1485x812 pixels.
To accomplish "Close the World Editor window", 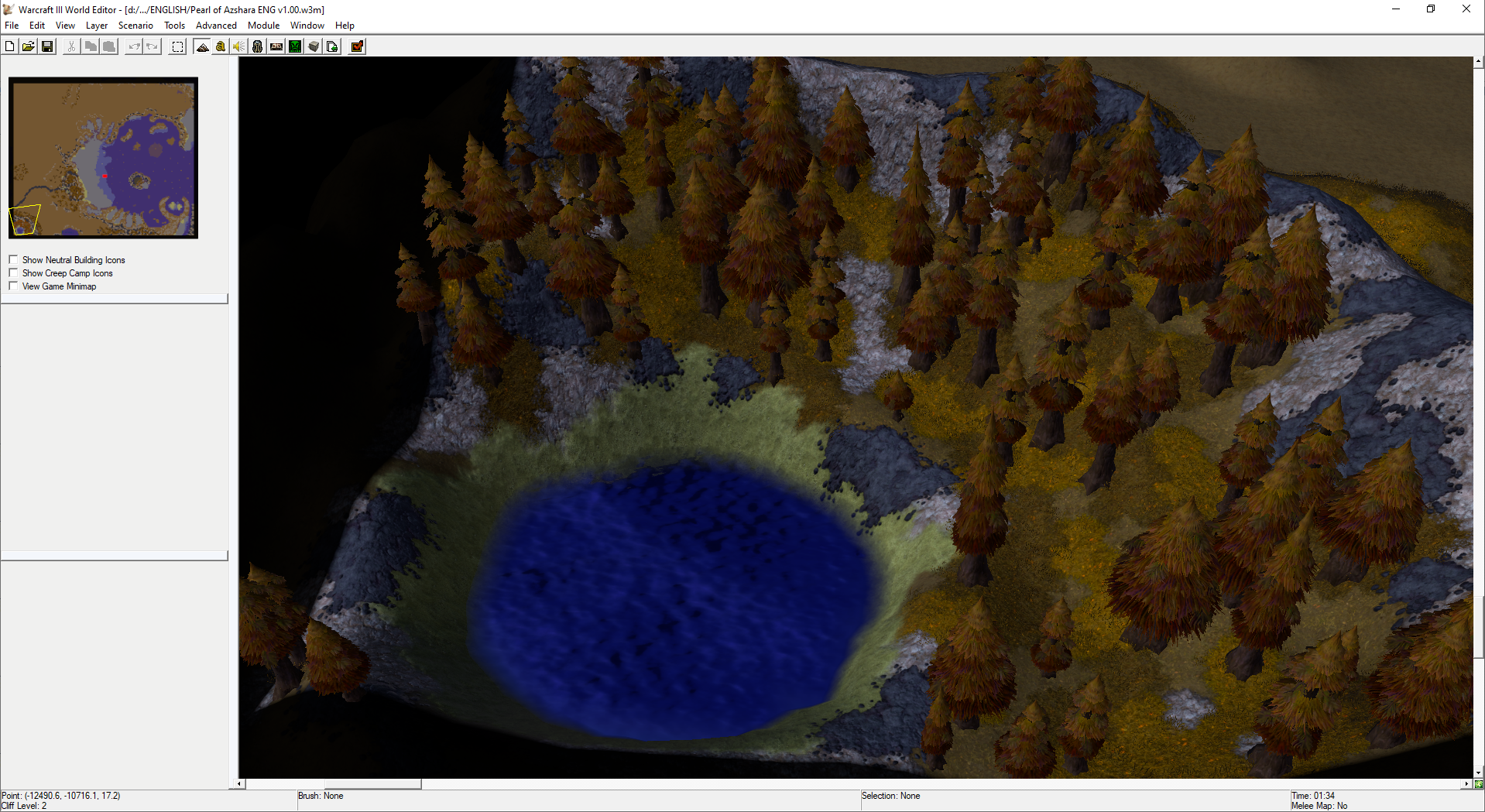I will [1466, 9].
